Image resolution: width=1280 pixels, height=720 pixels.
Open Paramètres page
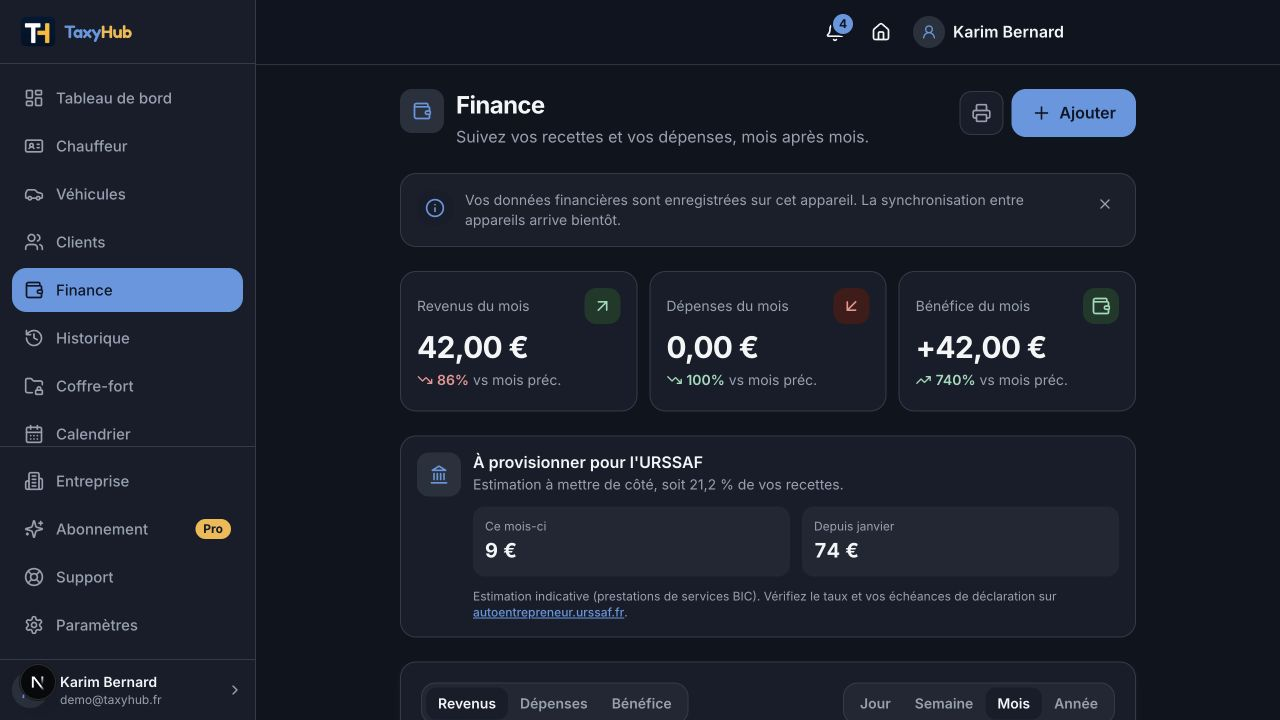[127, 625]
